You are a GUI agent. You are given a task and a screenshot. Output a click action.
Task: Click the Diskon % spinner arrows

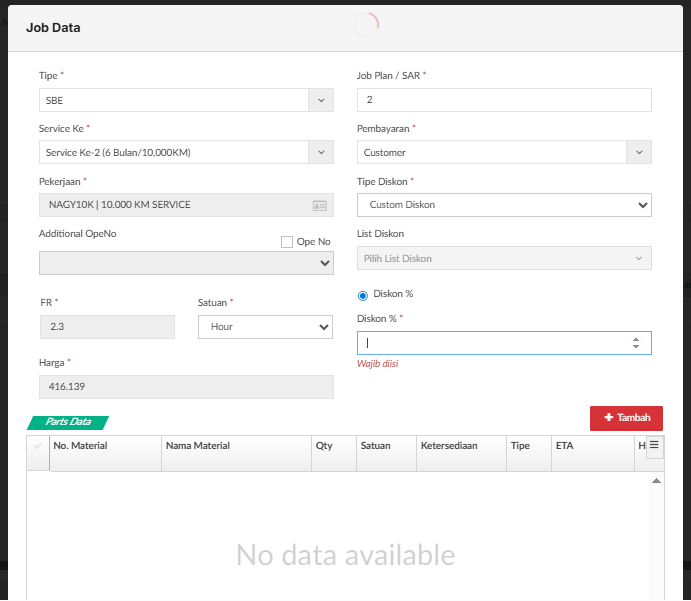coord(636,343)
